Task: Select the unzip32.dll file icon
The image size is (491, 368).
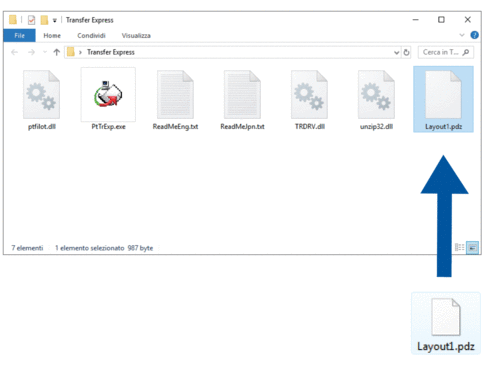Action: (x=376, y=94)
